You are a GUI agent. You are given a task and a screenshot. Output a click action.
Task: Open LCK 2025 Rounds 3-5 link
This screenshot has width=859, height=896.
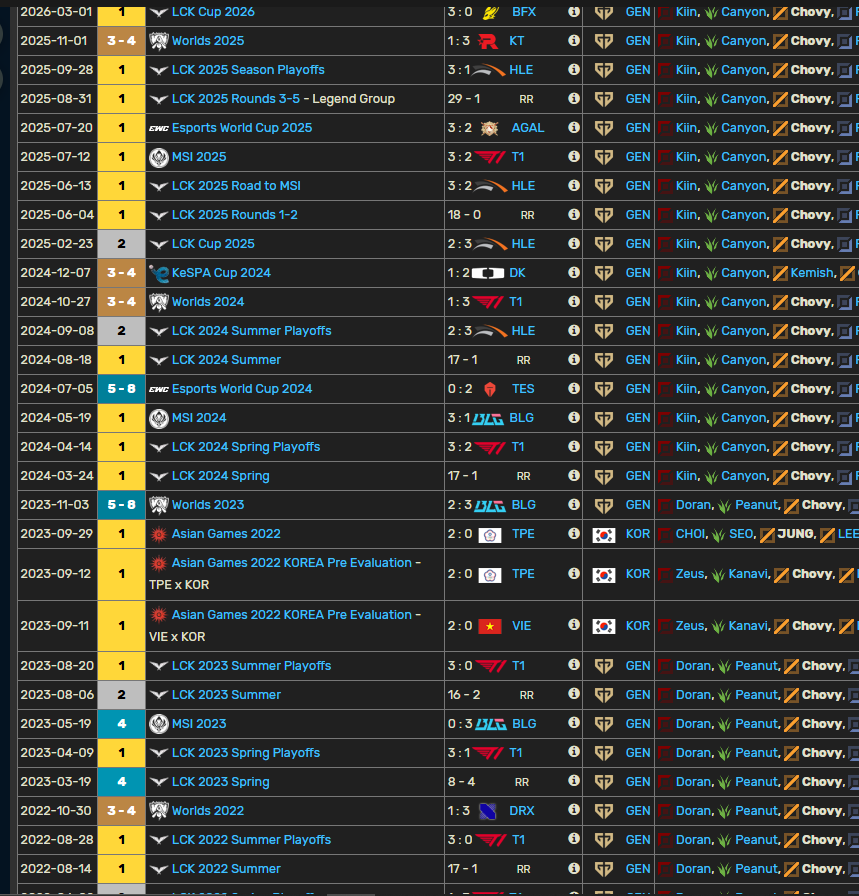click(235, 99)
